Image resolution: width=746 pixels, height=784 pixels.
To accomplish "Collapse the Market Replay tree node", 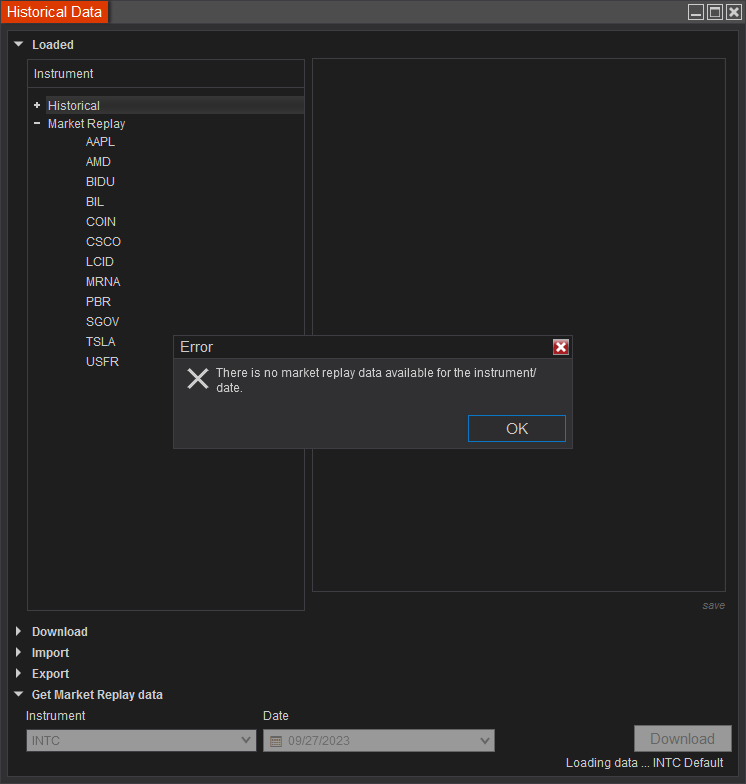I will click(x=37, y=123).
